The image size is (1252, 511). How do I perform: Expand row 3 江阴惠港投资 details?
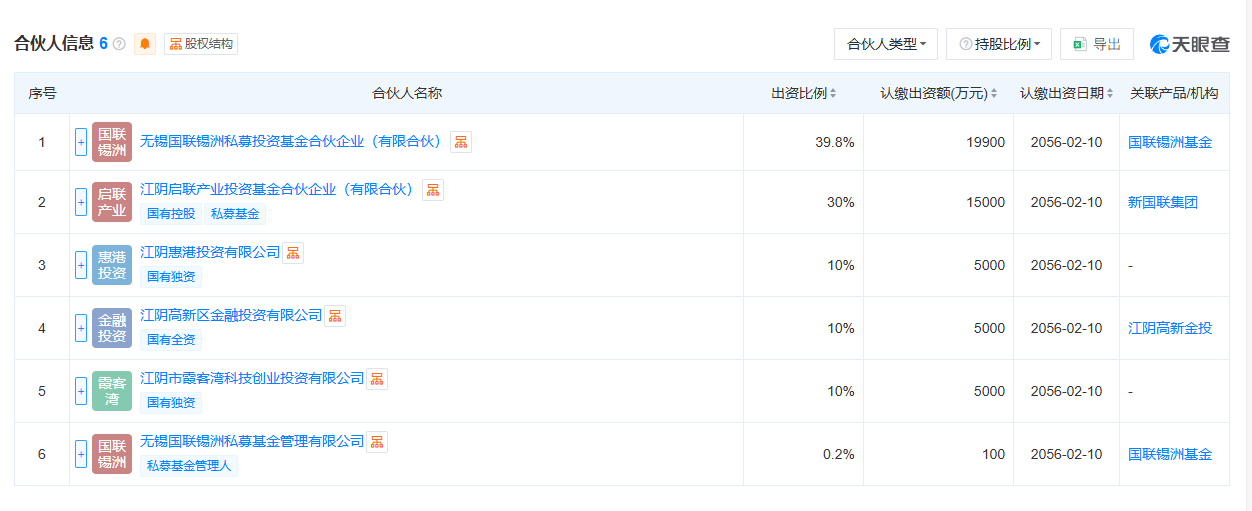coord(81,265)
